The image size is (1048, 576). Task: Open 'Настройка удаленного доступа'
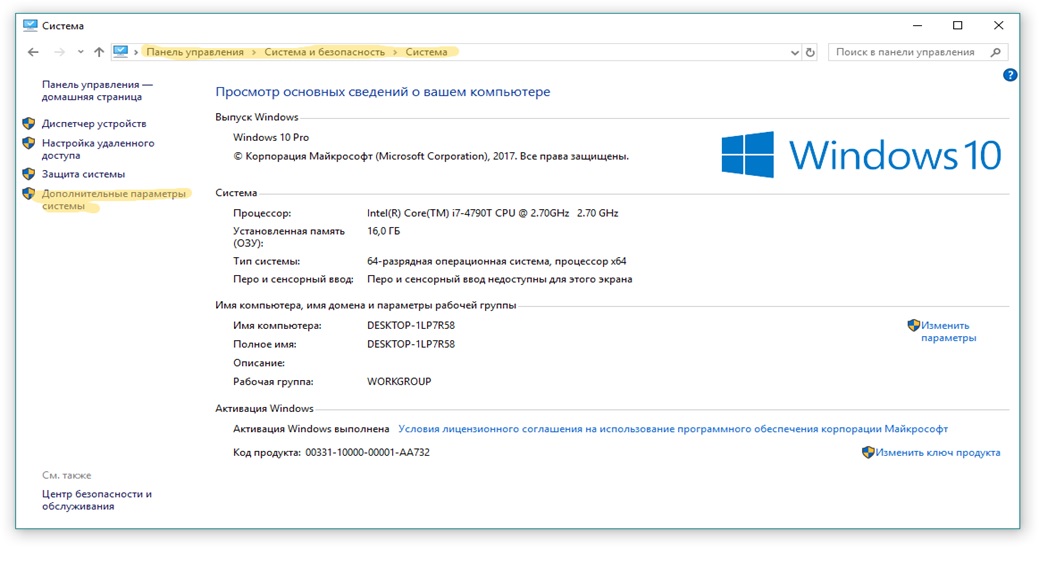(x=98, y=149)
